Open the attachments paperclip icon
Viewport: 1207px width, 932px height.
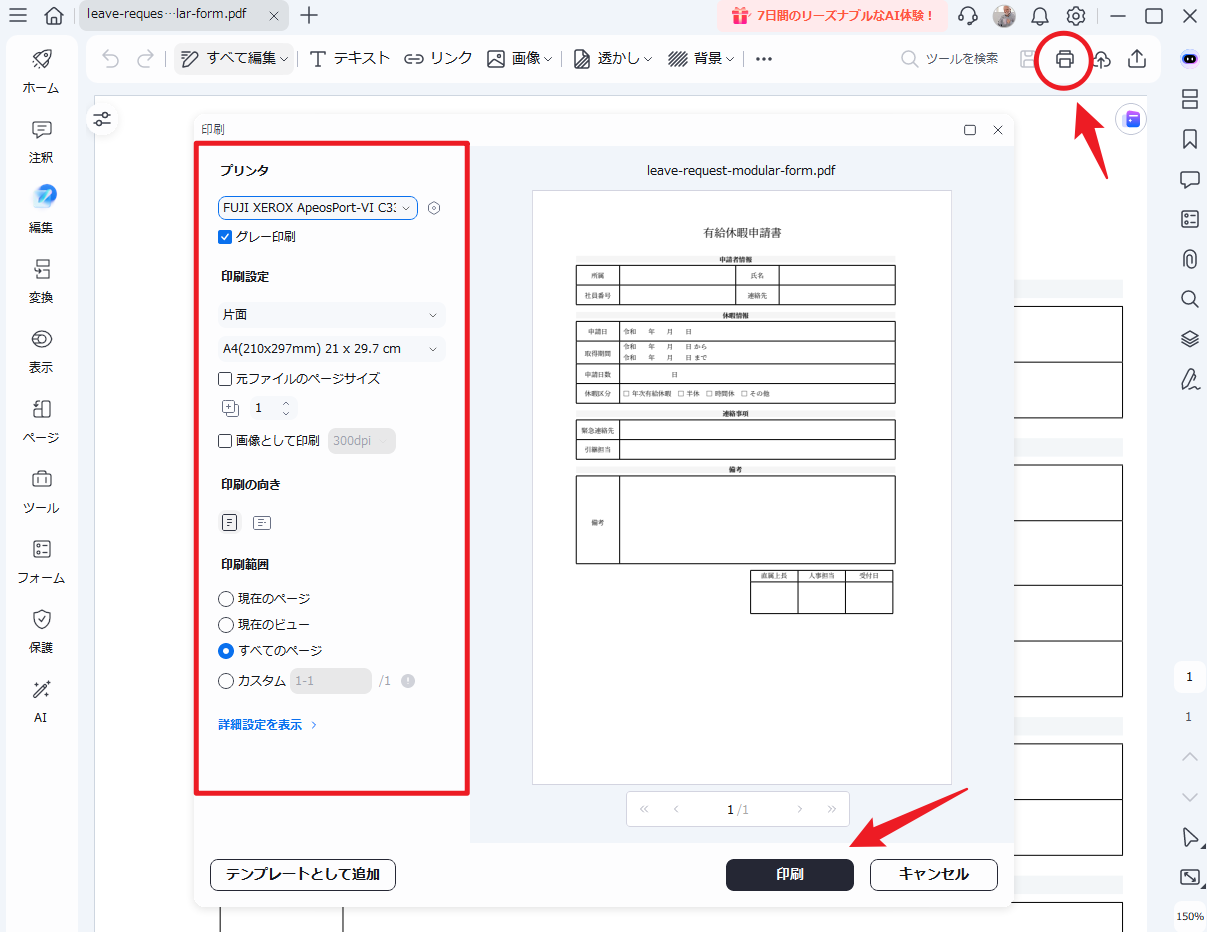tap(1189, 259)
